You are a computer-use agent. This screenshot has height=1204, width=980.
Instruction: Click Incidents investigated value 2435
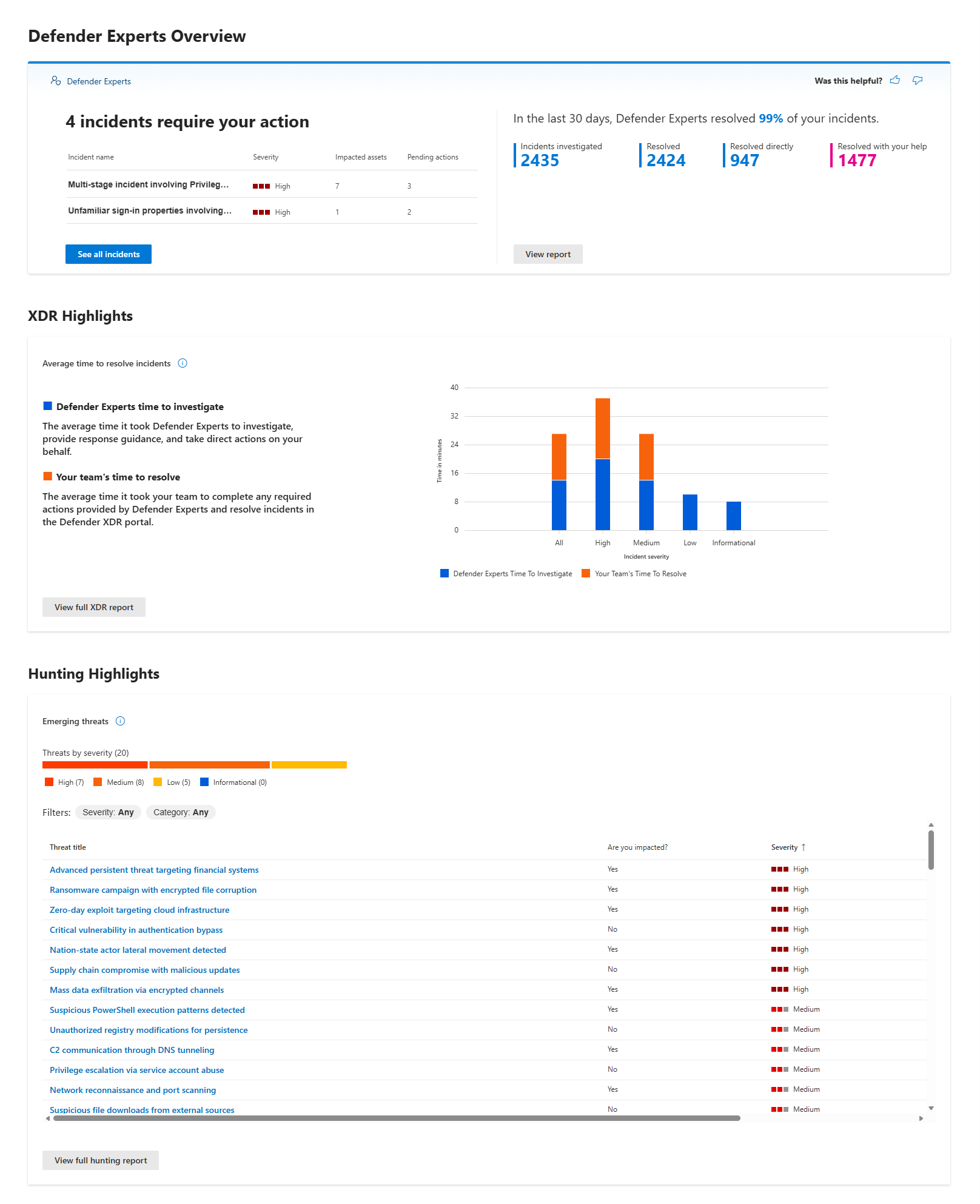[x=540, y=160]
